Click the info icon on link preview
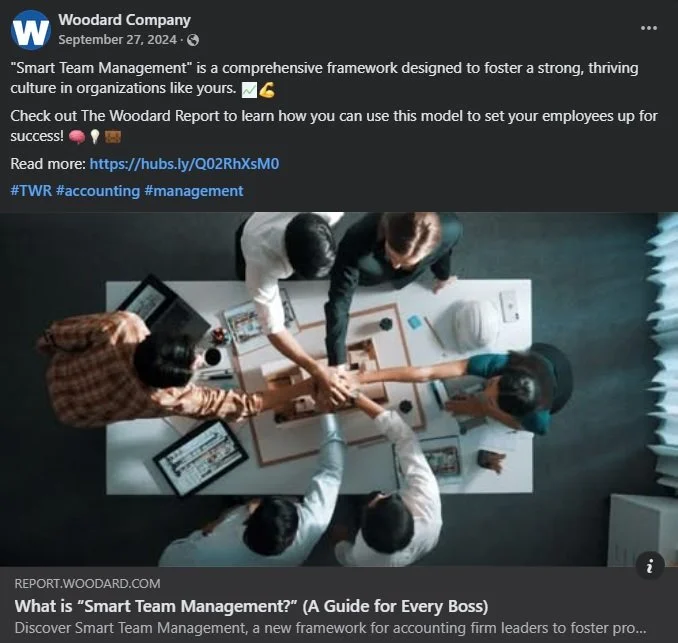Screen dimensions: 678x643 point(649,565)
